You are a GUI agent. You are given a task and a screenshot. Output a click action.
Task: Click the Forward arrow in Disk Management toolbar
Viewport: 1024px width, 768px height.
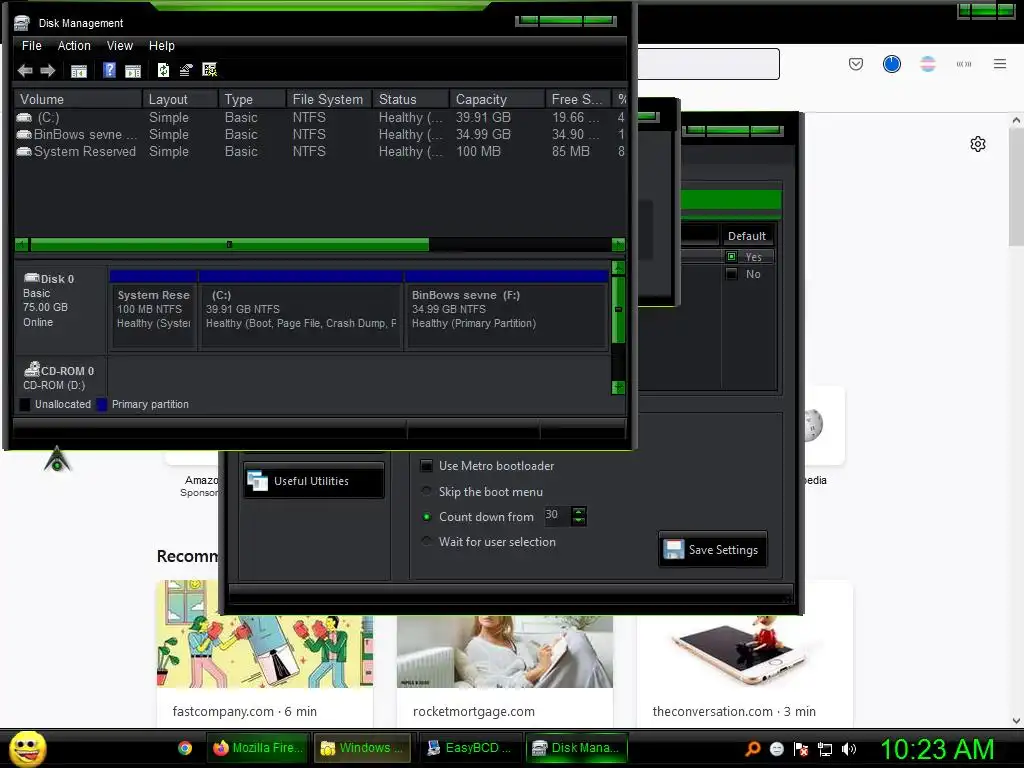click(x=48, y=71)
